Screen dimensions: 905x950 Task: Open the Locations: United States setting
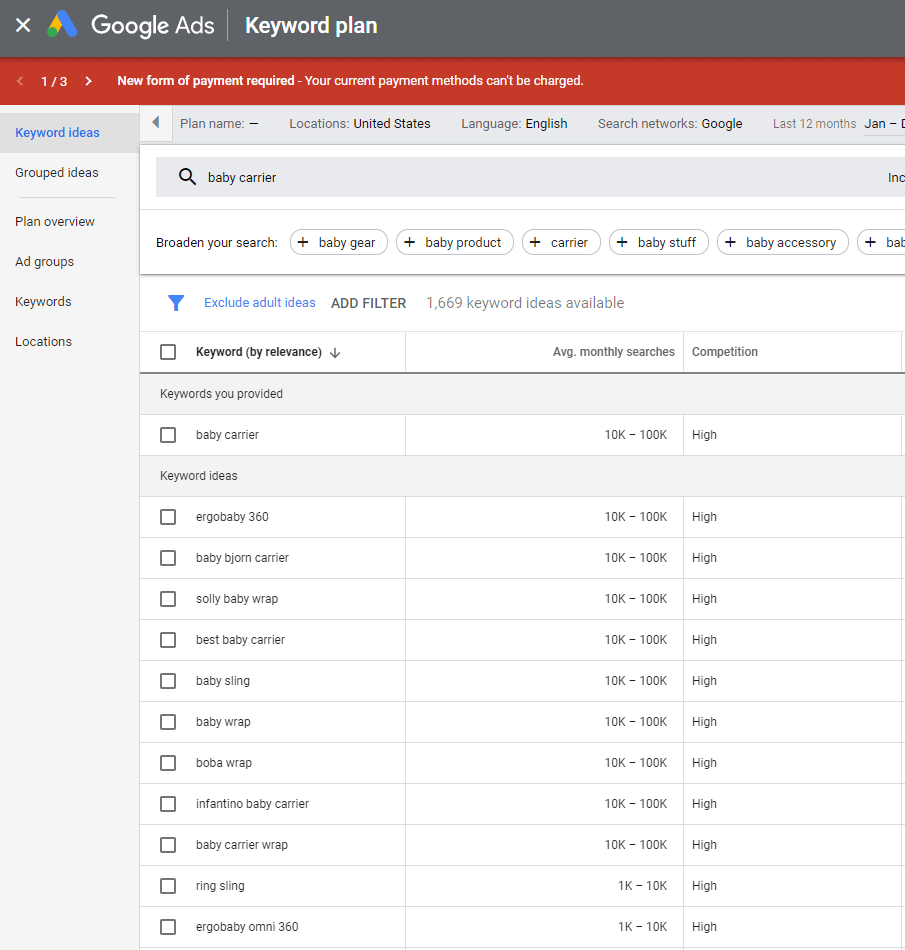(x=360, y=124)
